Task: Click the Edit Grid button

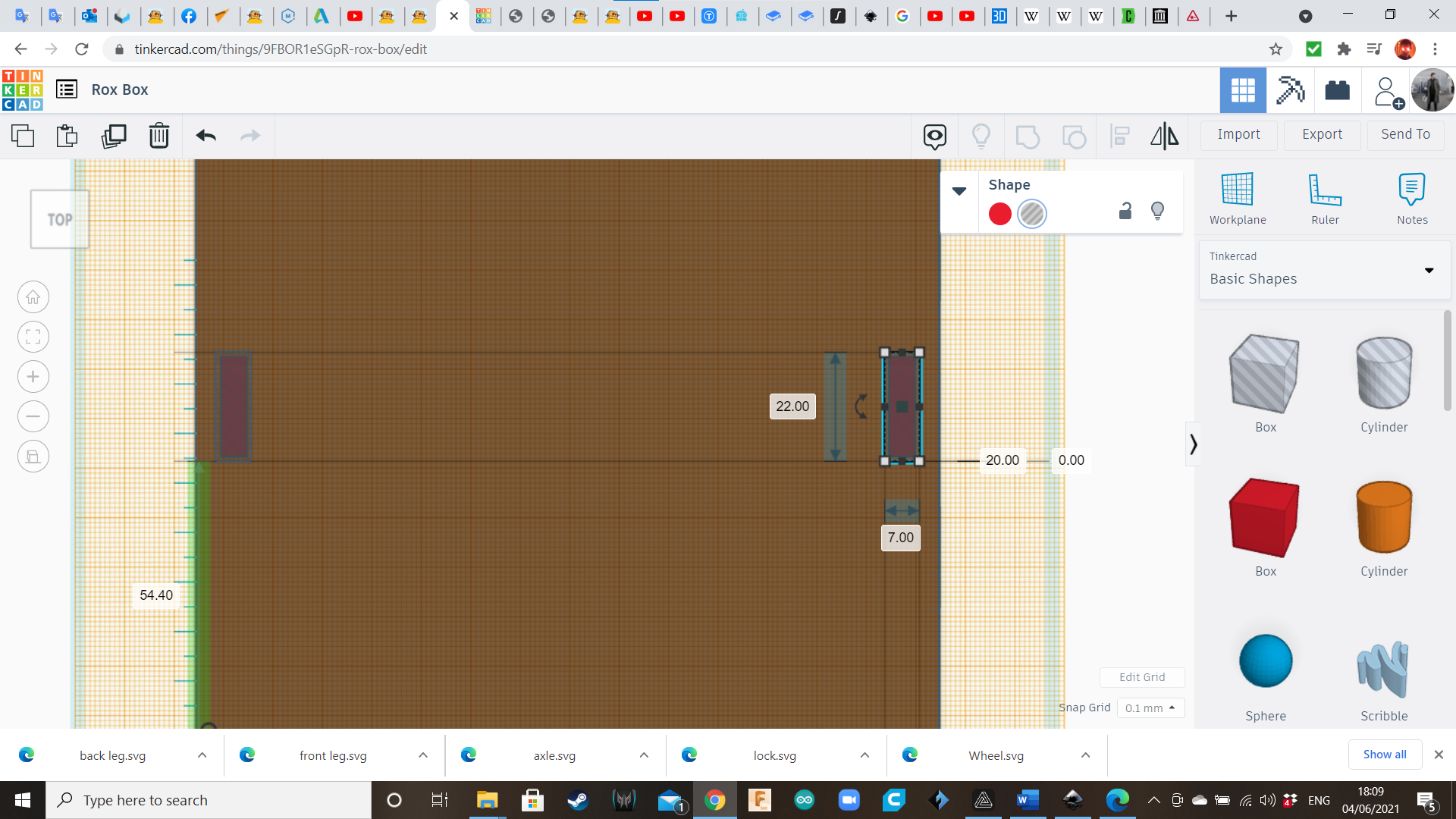Action: 1141,677
